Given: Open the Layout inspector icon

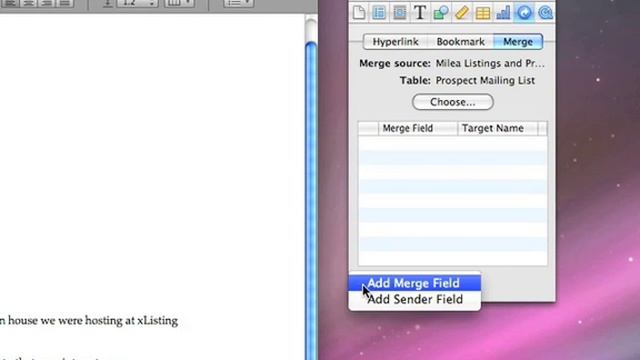Looking at the screenshot, I should (x=379, y=12).
